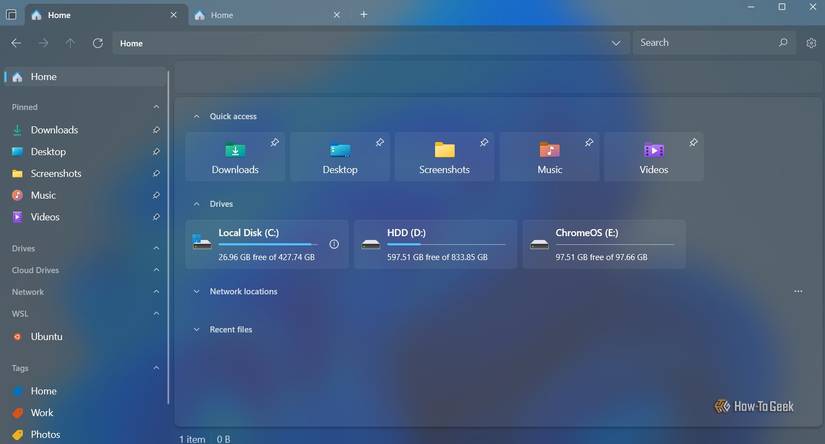Switch to the second Home tab
The image size is (825, 444).
(267, 15)
